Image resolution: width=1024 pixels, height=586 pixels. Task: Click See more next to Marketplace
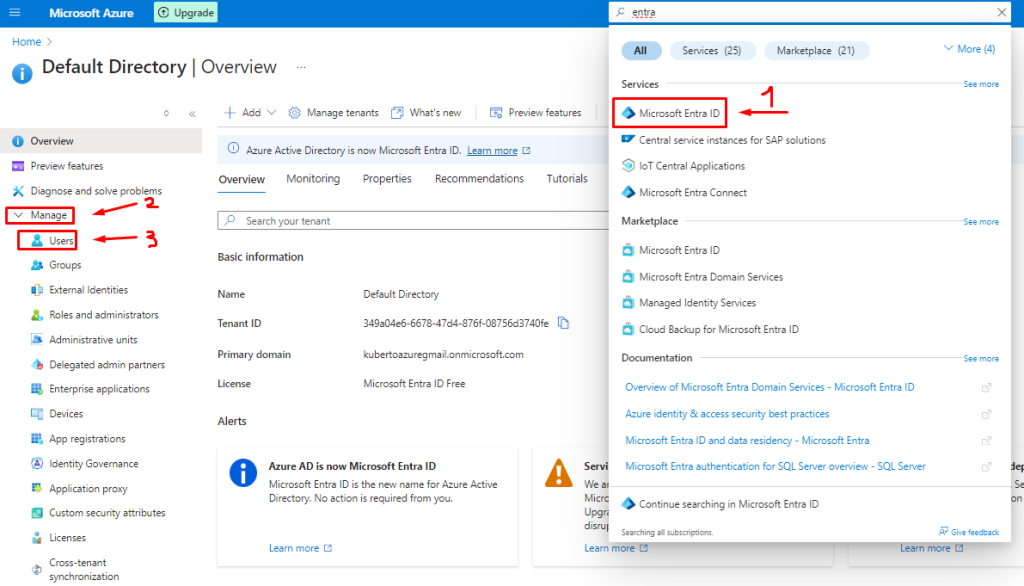pos(981,222)
